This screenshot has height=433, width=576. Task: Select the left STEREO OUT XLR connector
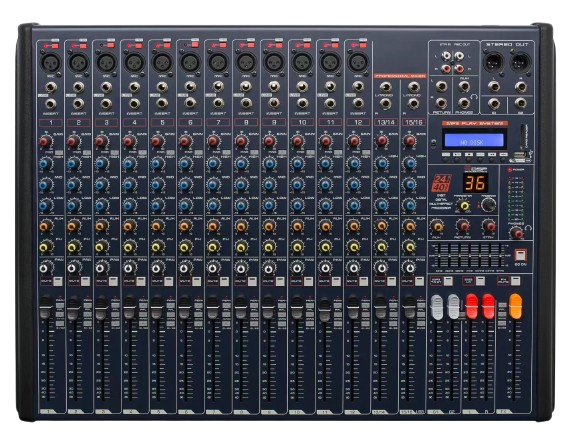[x=494, y=63]
